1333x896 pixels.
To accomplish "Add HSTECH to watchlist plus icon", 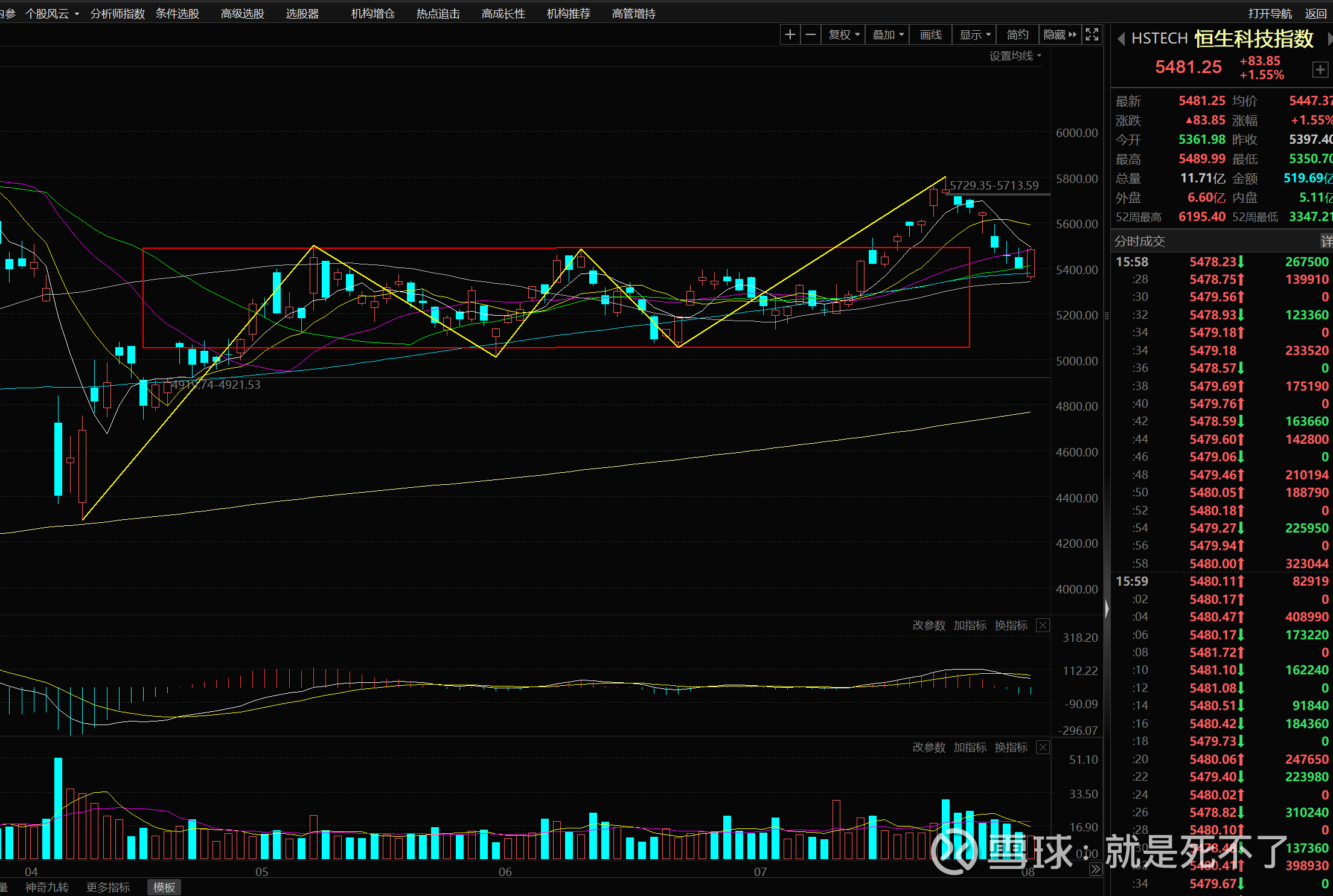I will [1320, 70].
